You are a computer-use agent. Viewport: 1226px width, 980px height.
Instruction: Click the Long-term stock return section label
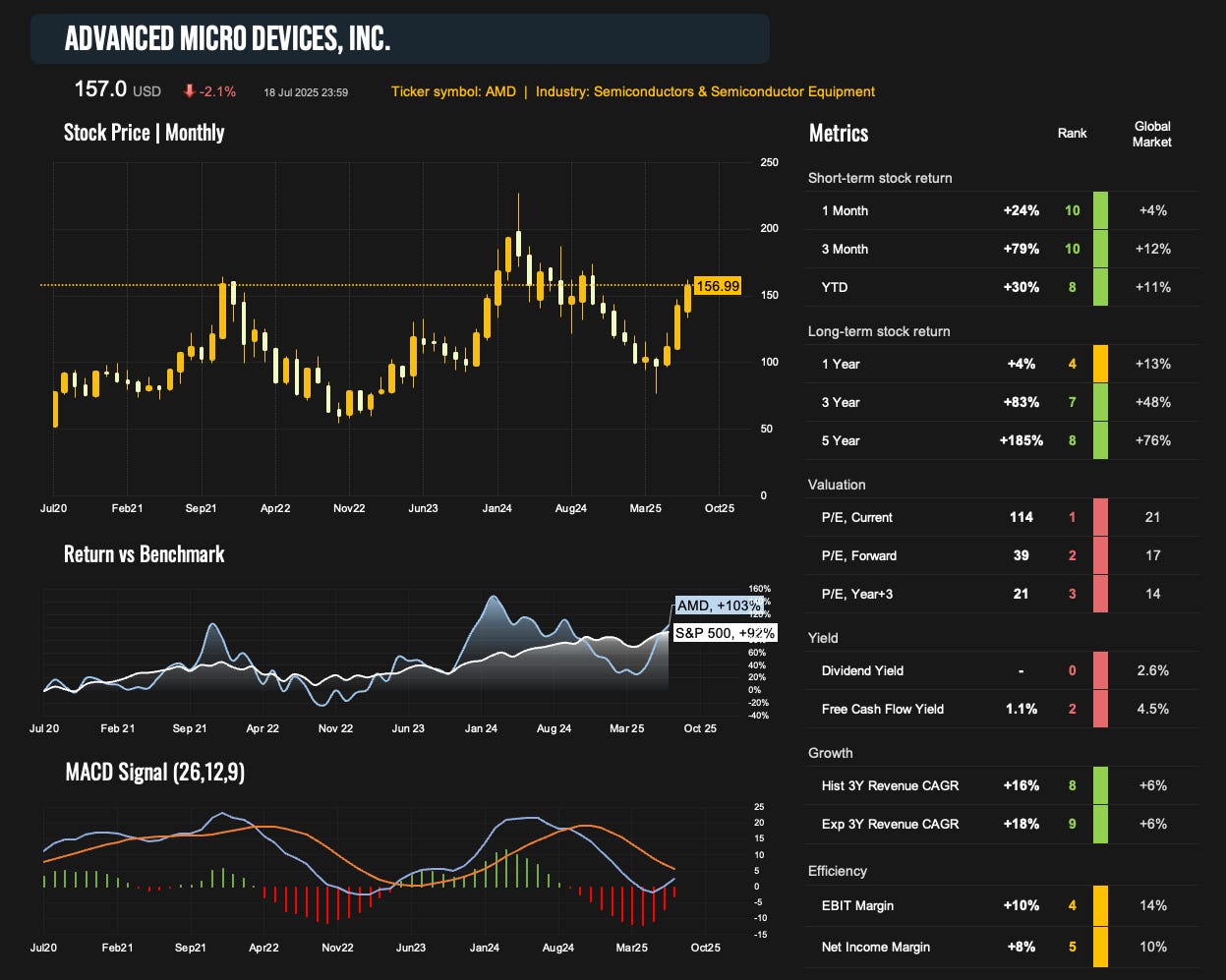coord(879,331)
